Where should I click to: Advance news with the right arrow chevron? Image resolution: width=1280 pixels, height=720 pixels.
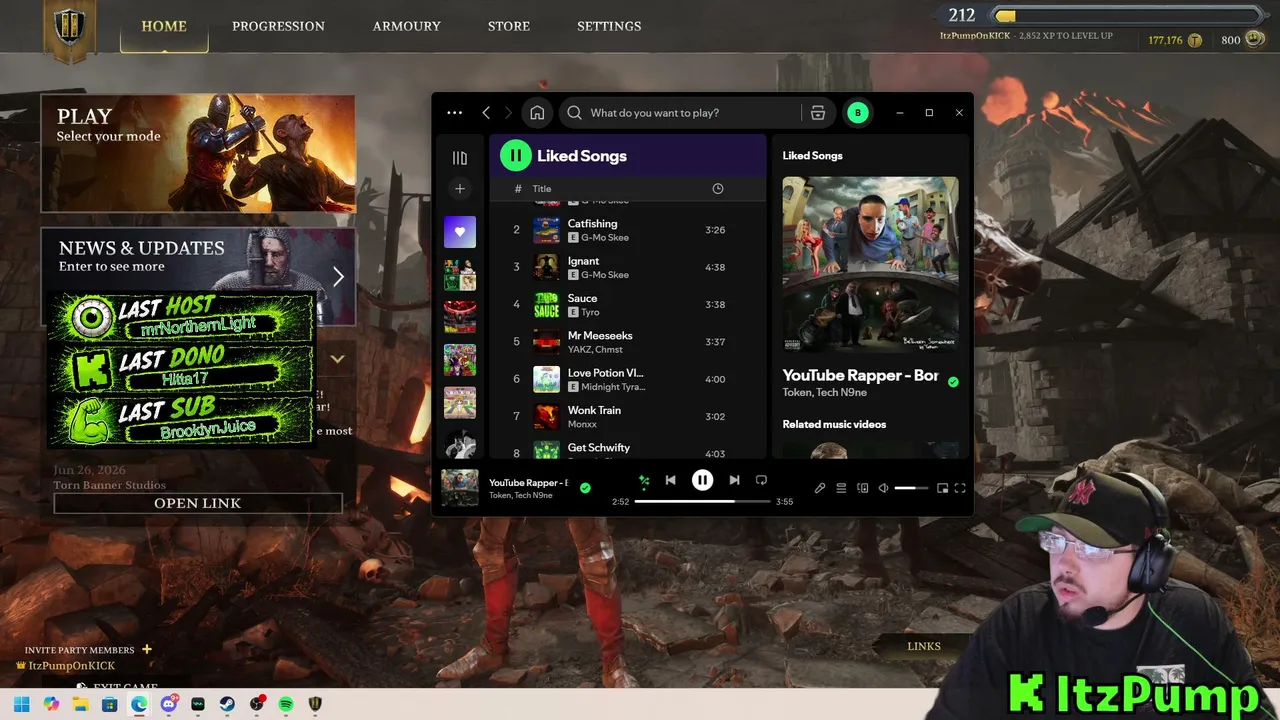coord(338,277)
